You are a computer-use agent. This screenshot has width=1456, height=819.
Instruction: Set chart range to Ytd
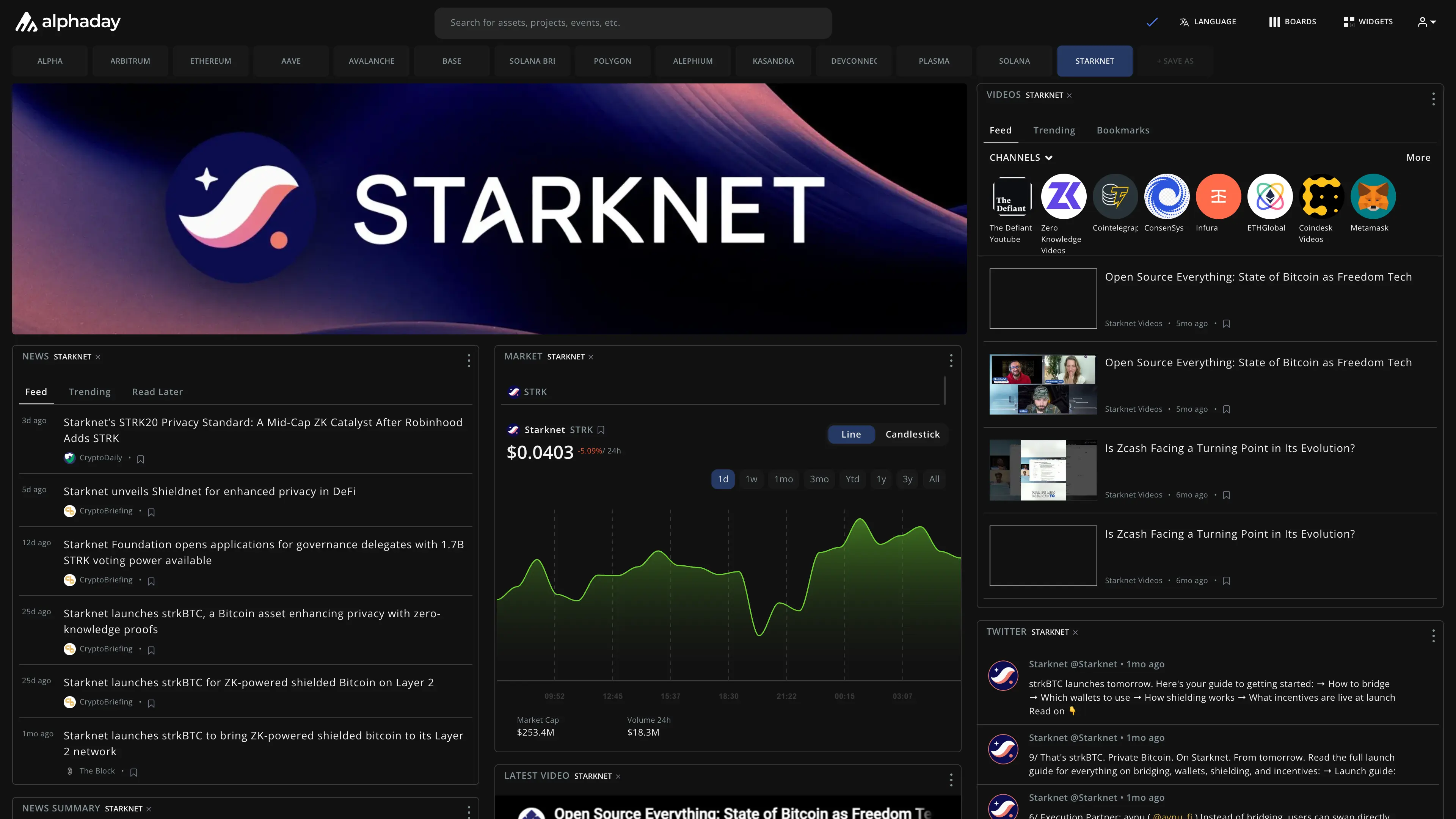click(x=852, y=479)
